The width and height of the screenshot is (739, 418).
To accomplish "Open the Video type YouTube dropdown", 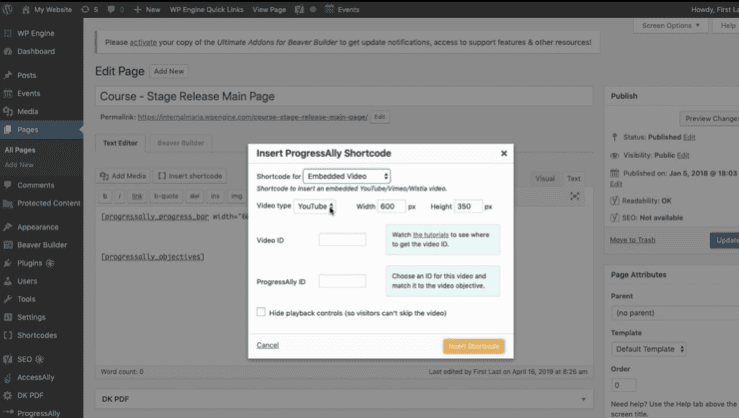I will click(x=314, y=206).
